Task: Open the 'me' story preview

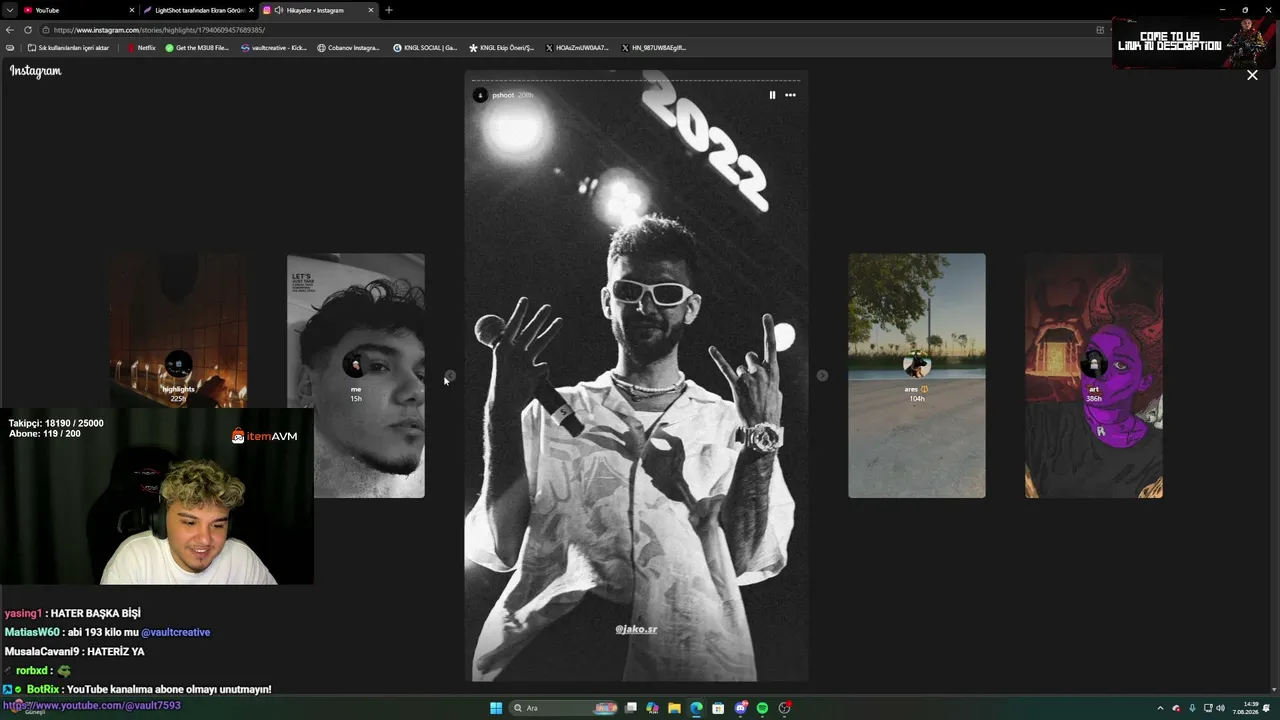Action: pos(356,375)
